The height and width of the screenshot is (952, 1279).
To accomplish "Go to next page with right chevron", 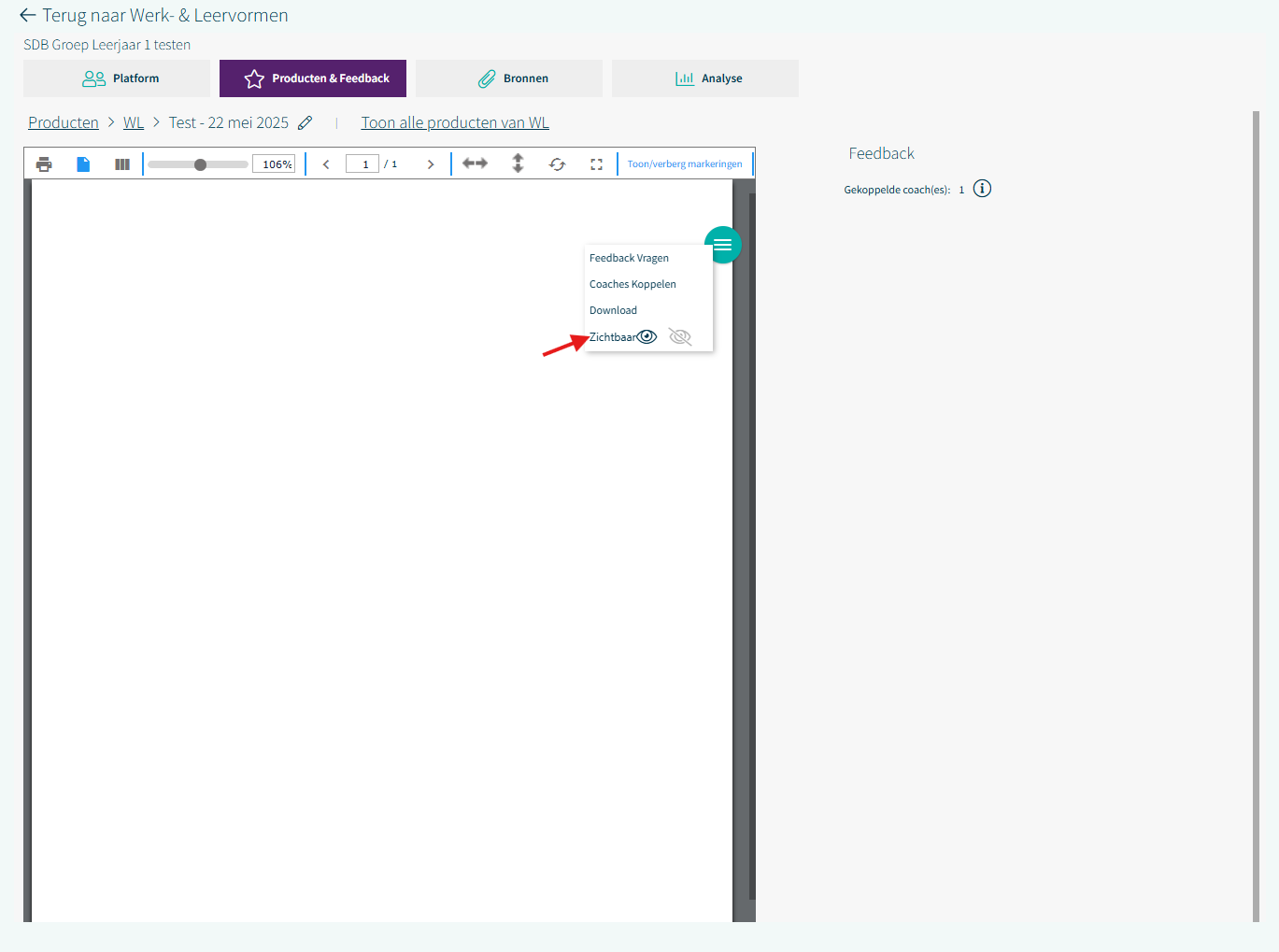I will [x=431, y=164].
